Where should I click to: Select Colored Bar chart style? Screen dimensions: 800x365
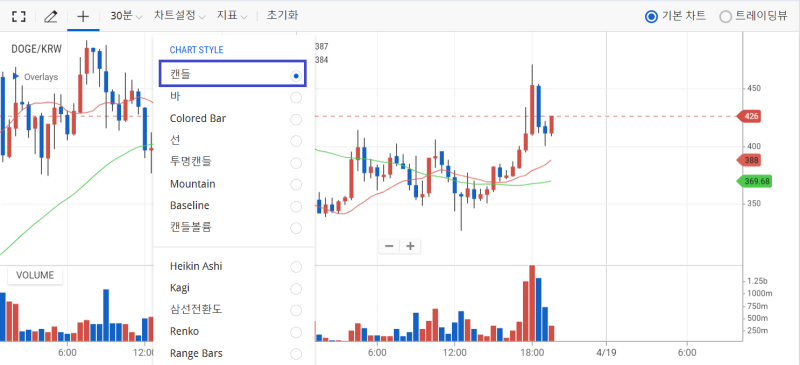coord(235,119)
